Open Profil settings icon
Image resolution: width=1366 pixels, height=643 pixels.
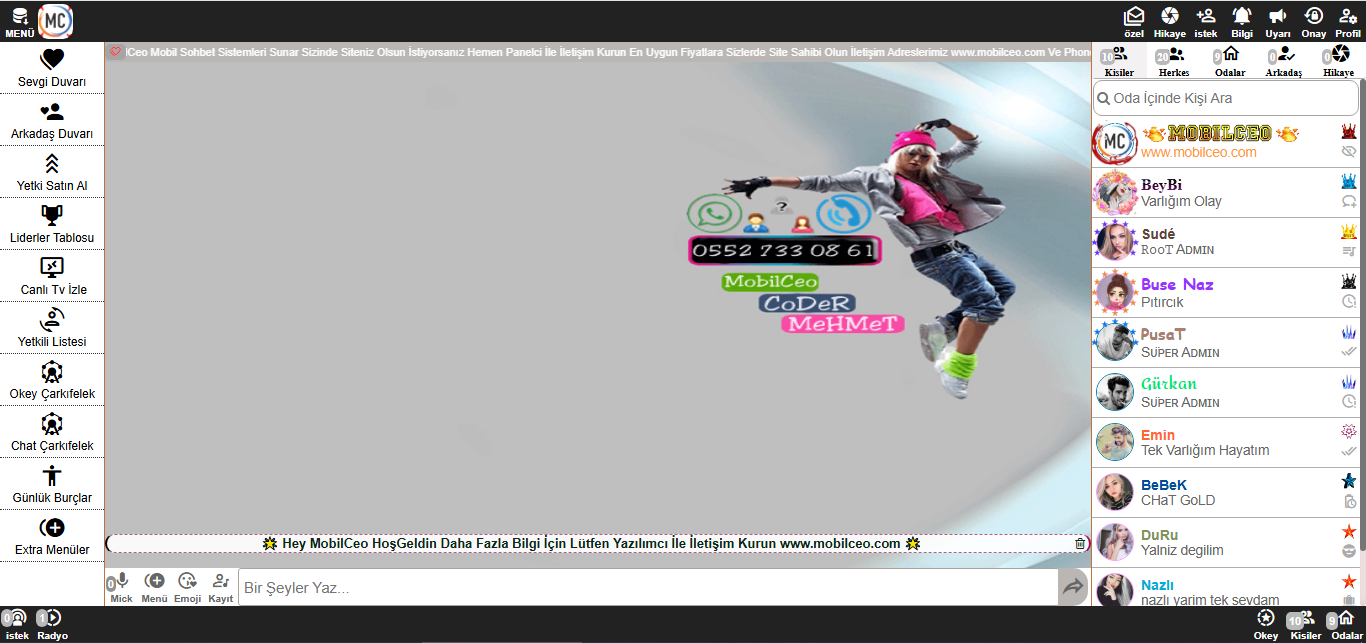pyautogui.click(x=1348, y=21)
